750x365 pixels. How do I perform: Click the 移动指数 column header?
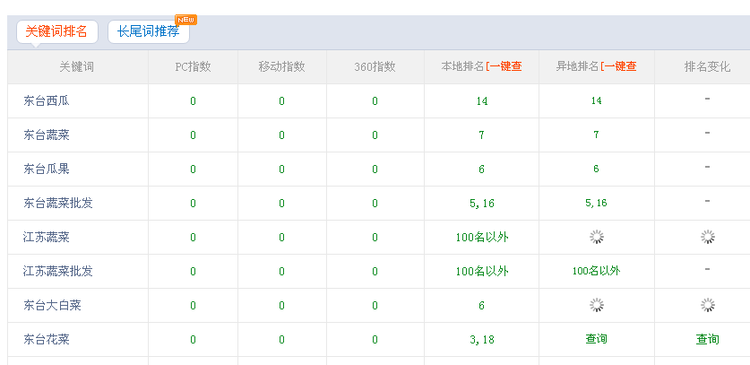(282, 66)
